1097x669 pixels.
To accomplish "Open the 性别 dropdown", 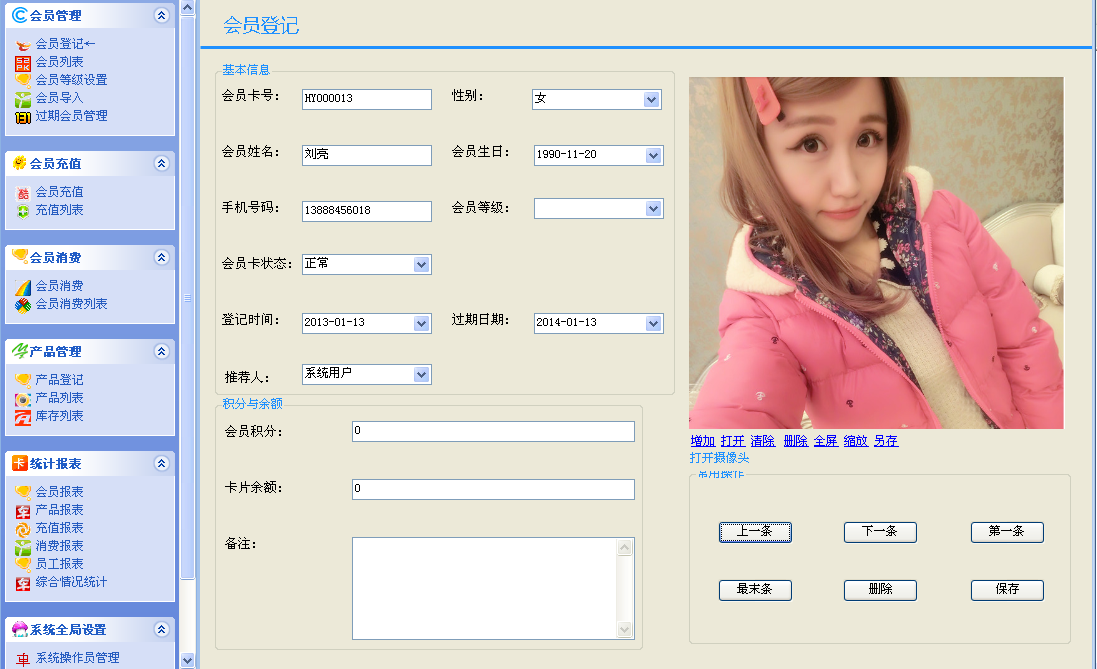I will click(652, 99).
